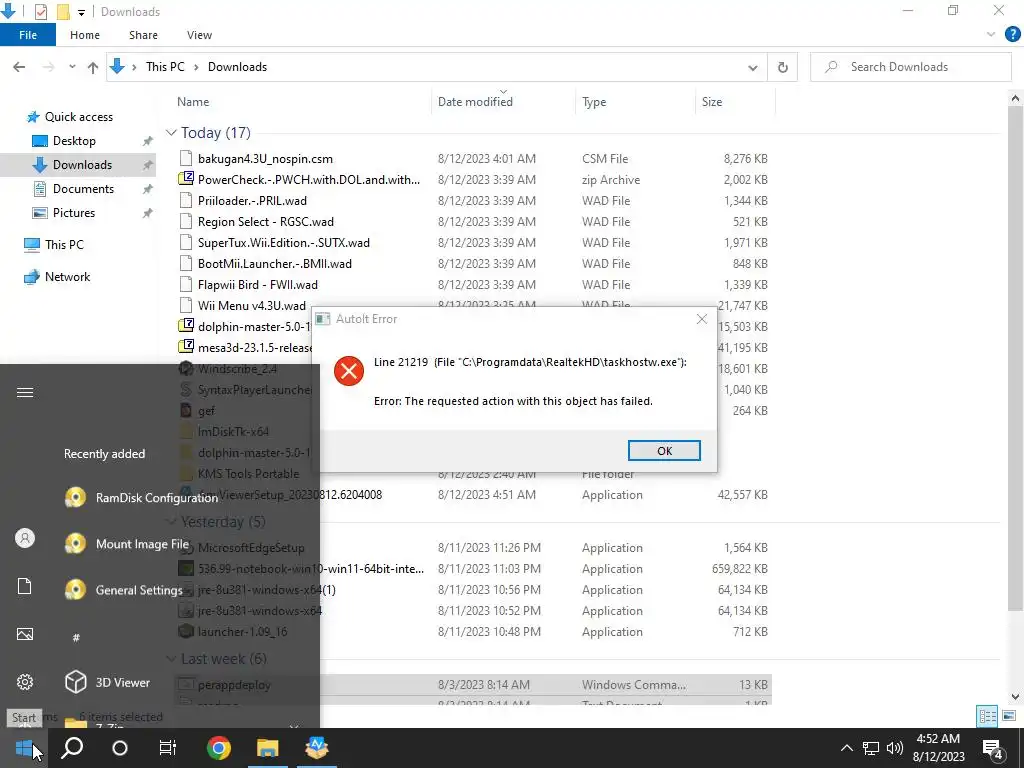Click OK in the AutoIt Error dialog
Viewport: 1024px width, 768px height.
664,451
